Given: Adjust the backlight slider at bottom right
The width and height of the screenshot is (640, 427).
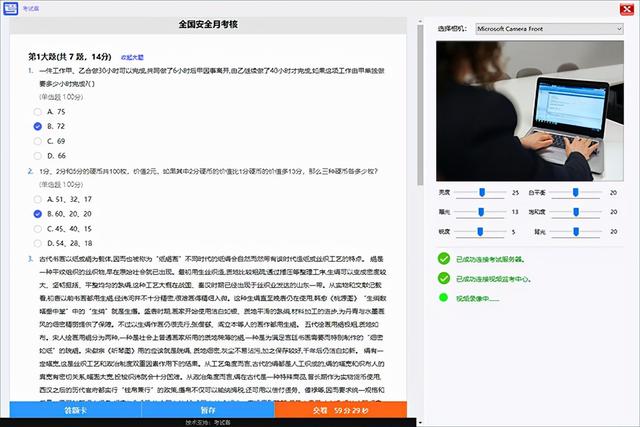Looking at the screenshot, I should coord(576,231).
